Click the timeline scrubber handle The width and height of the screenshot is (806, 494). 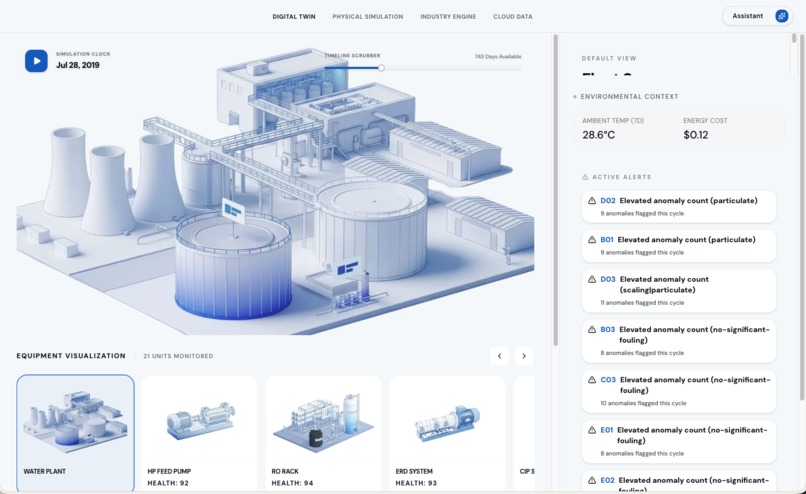coord(381,68)
